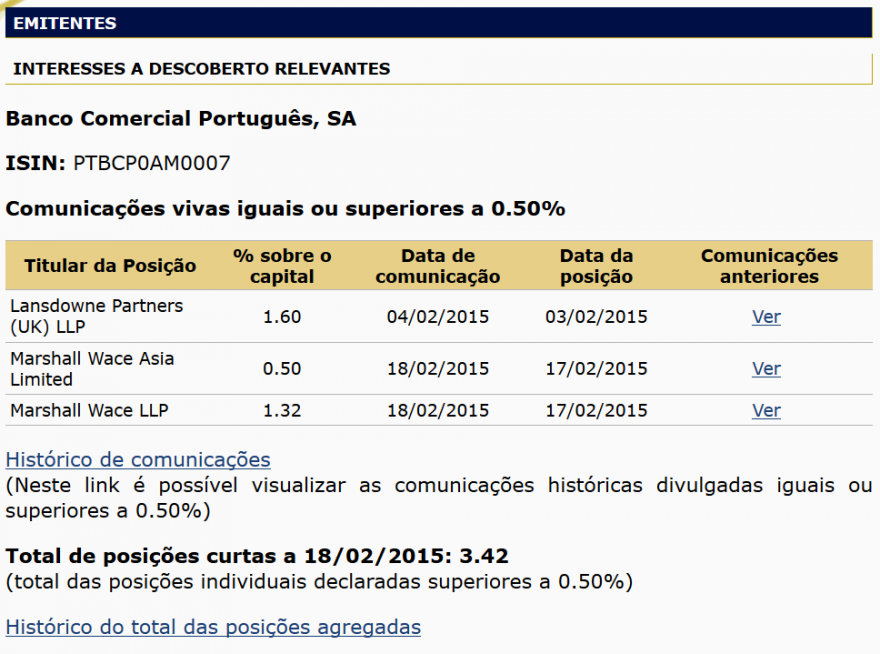This screenshot has height=654, width=880.
Task: Open Histórico de comunicações
Action: click(x=137, y=460)
